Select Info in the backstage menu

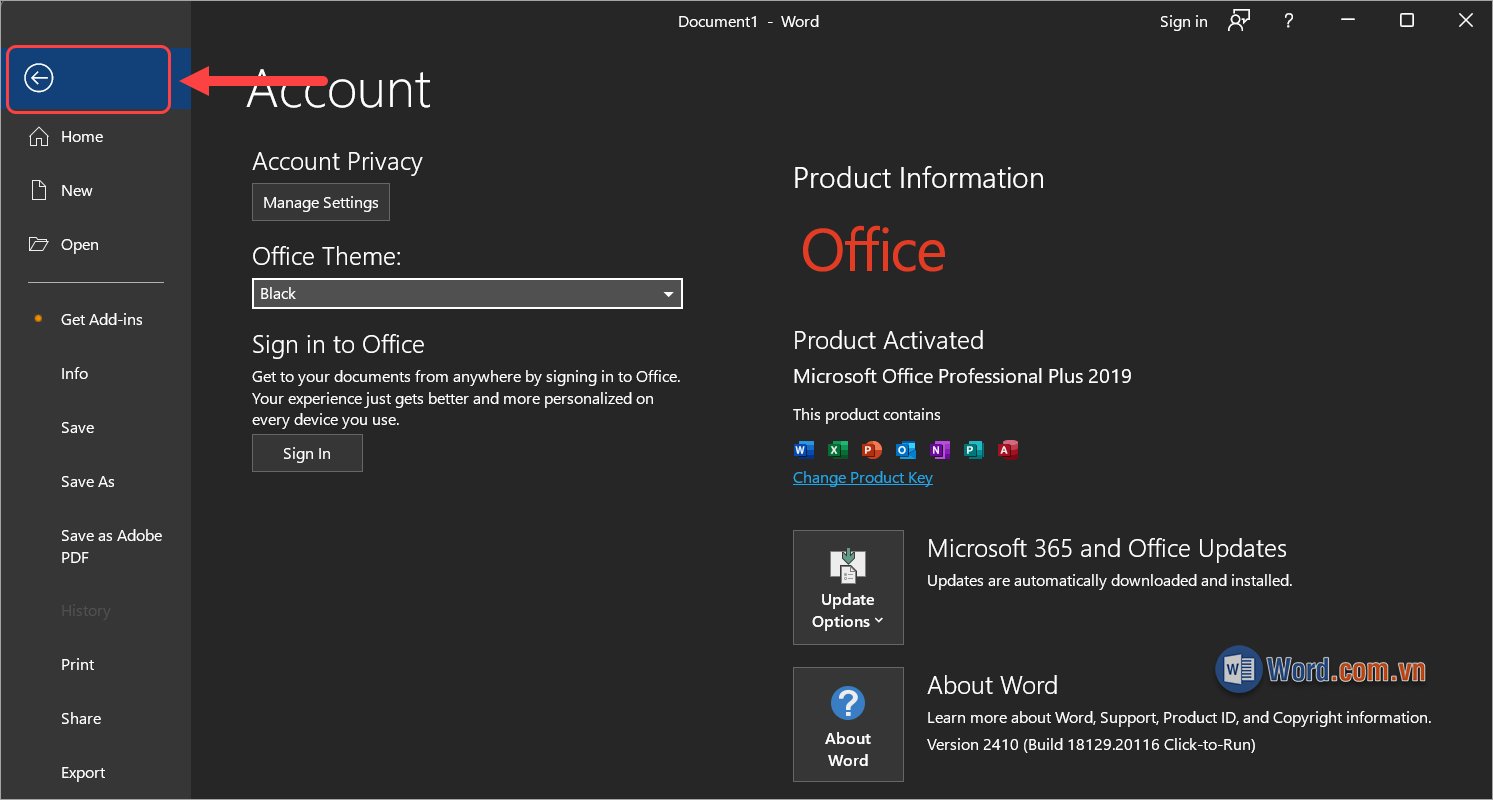pos(75,374)
